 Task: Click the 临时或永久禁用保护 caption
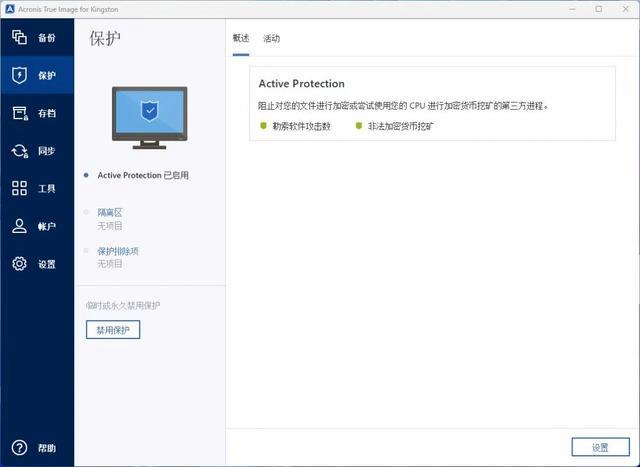[123, 305]
